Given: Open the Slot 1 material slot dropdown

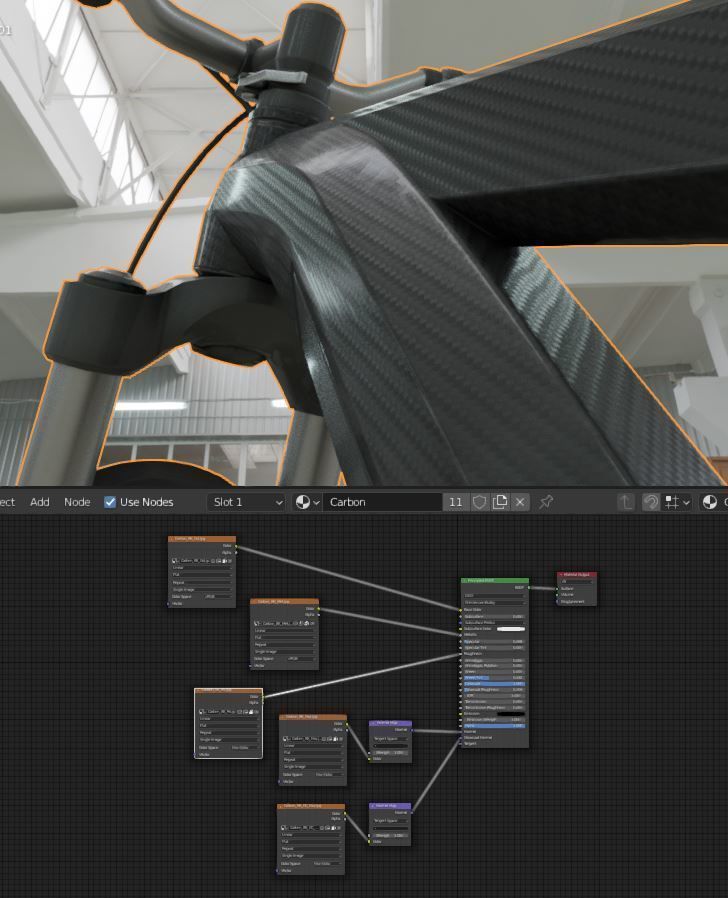Looking at the screenshot, I should [246, 502].
